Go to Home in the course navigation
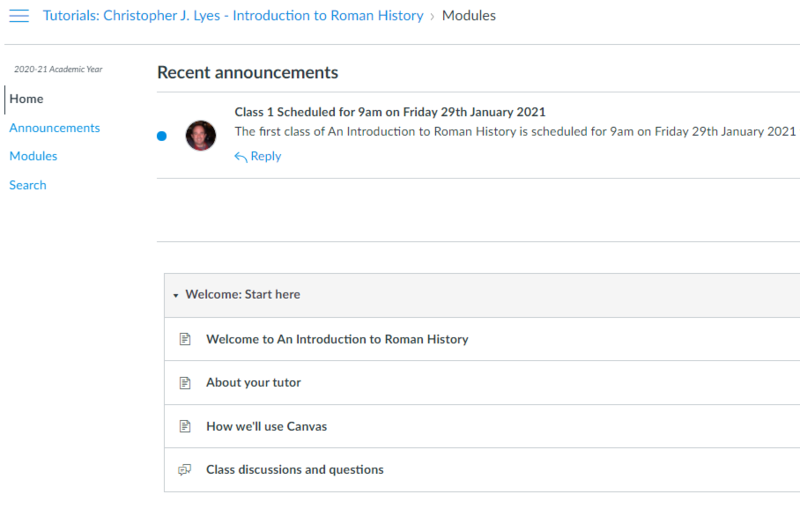Image resolution: width=800 pixels, height=509 pixels. click(26, 99)
